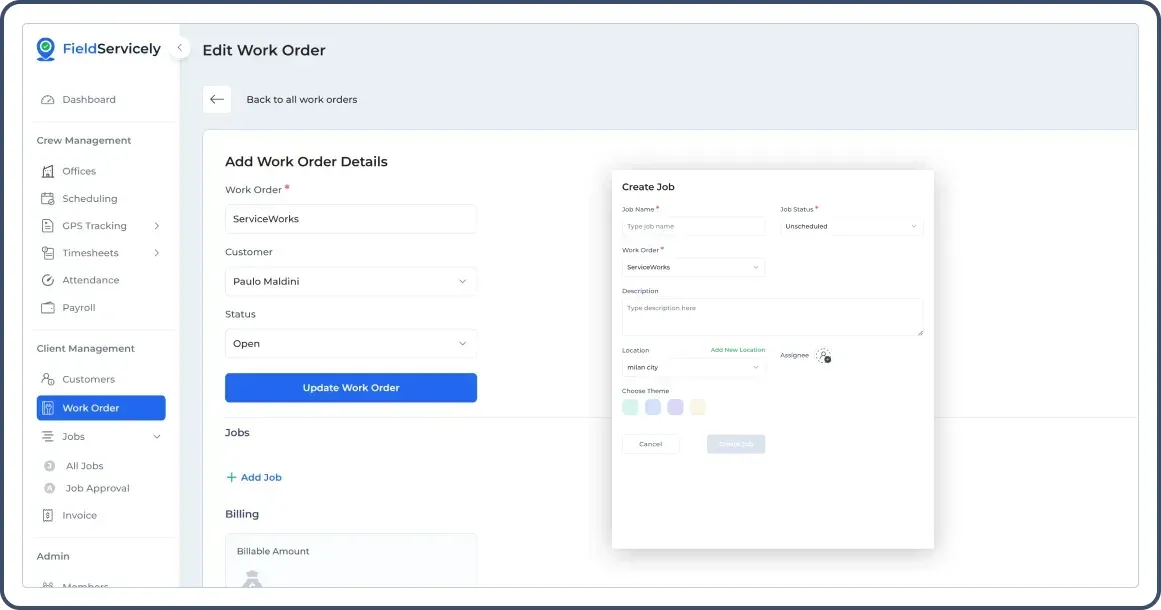Select All Jobs under the Jobs section
The width and height of the screenshot is (1161, 610).
(x=86, y=465)
